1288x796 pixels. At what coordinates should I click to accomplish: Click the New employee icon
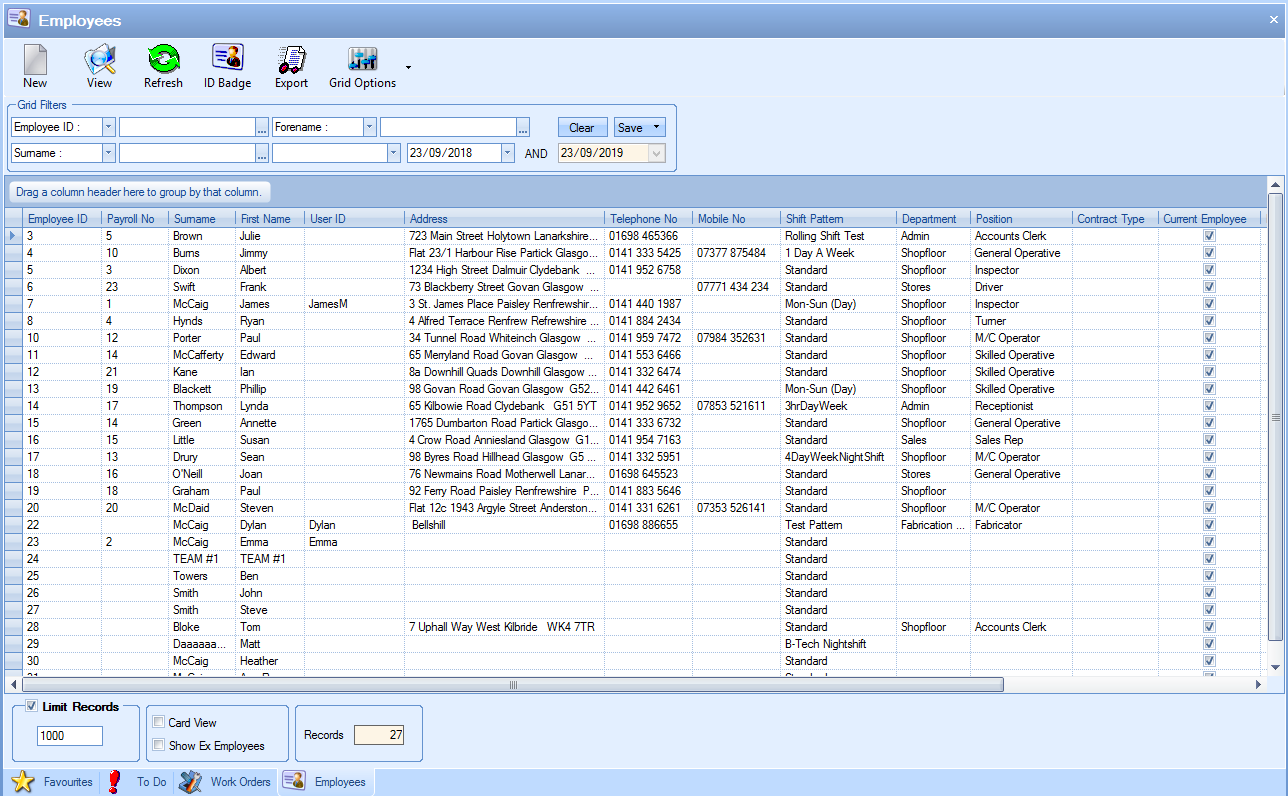pos(35,60)
